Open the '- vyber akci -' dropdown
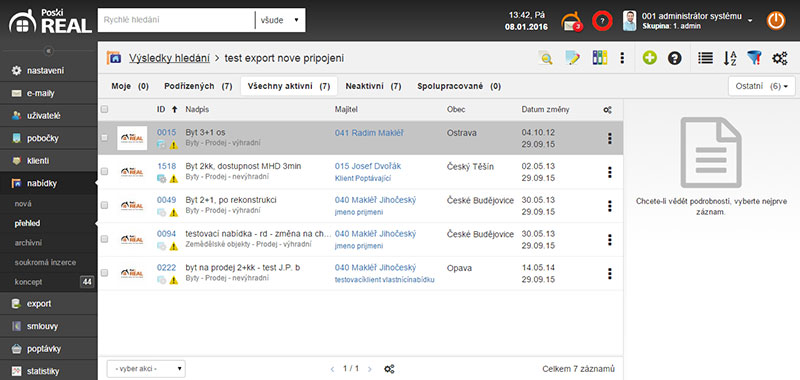Image resolution: width=800 pixels, height=380 pixels. (146, 368)
